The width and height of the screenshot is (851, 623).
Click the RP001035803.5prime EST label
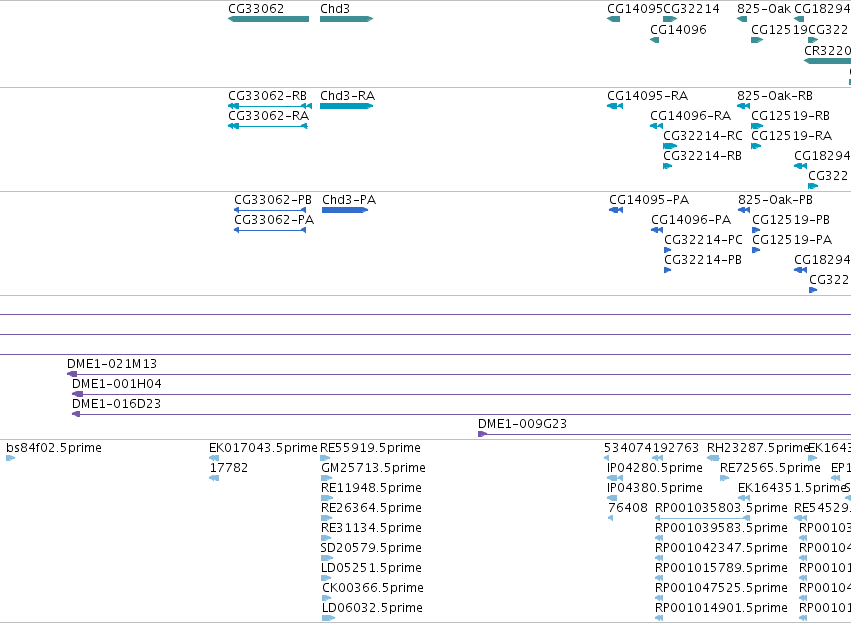point(721,508)
